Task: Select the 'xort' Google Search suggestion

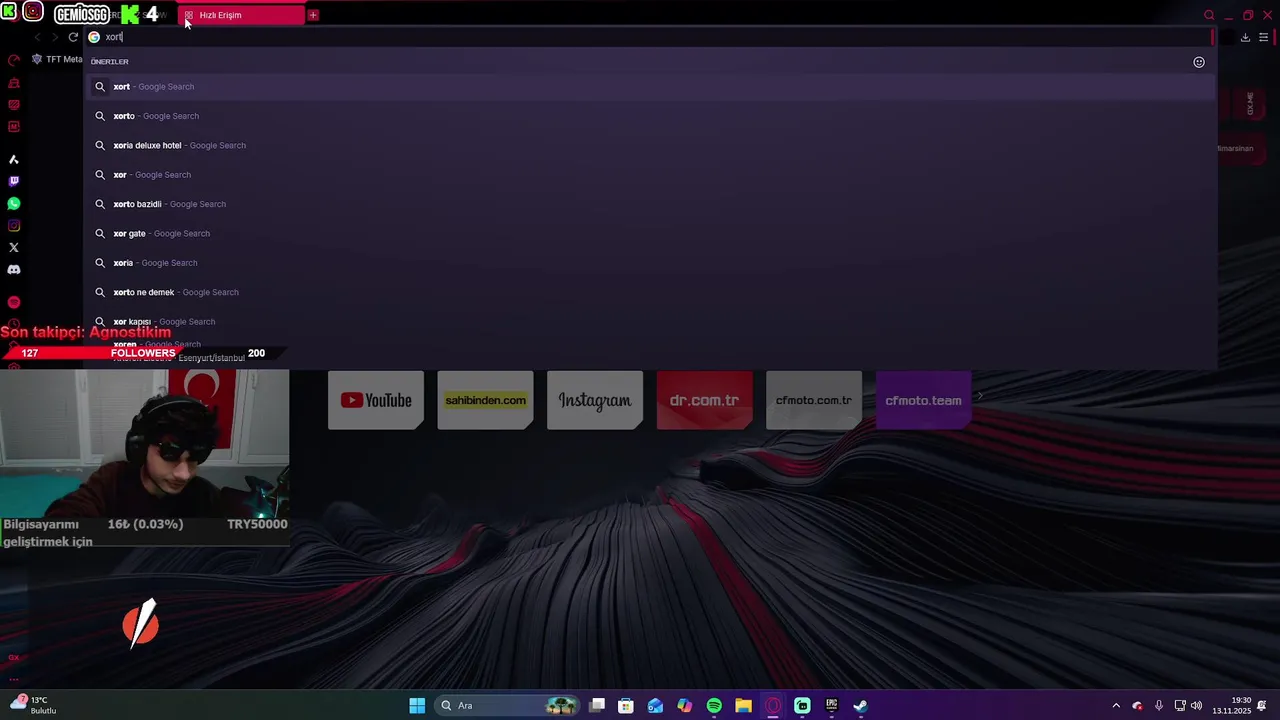Action: [650, 87]
